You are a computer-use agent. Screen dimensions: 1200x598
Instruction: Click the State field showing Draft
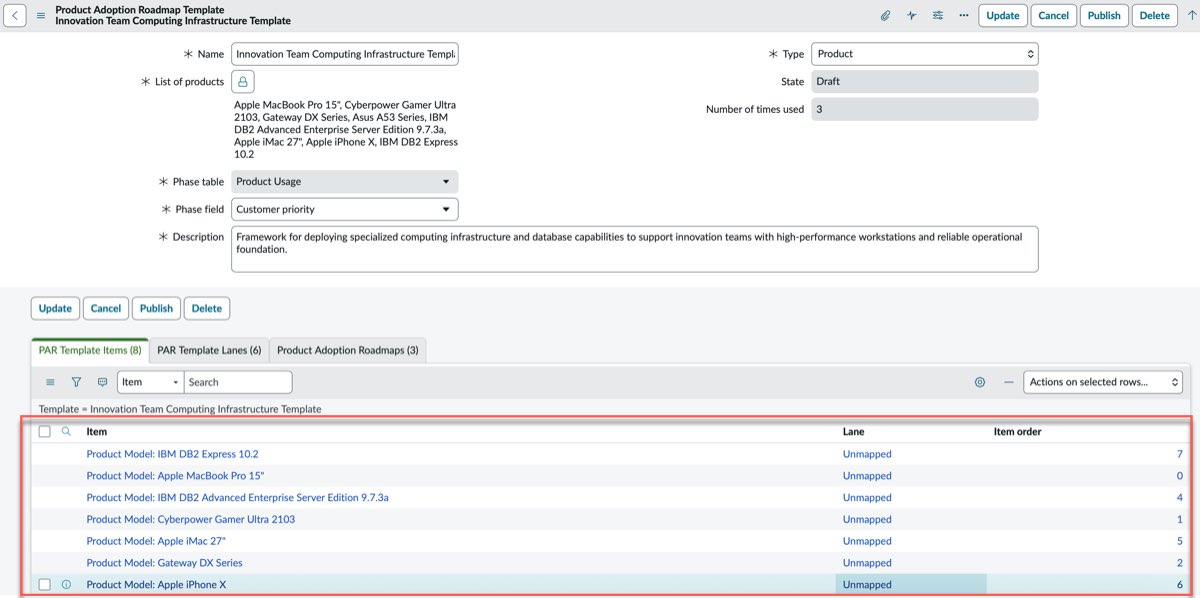click(925, 82)
